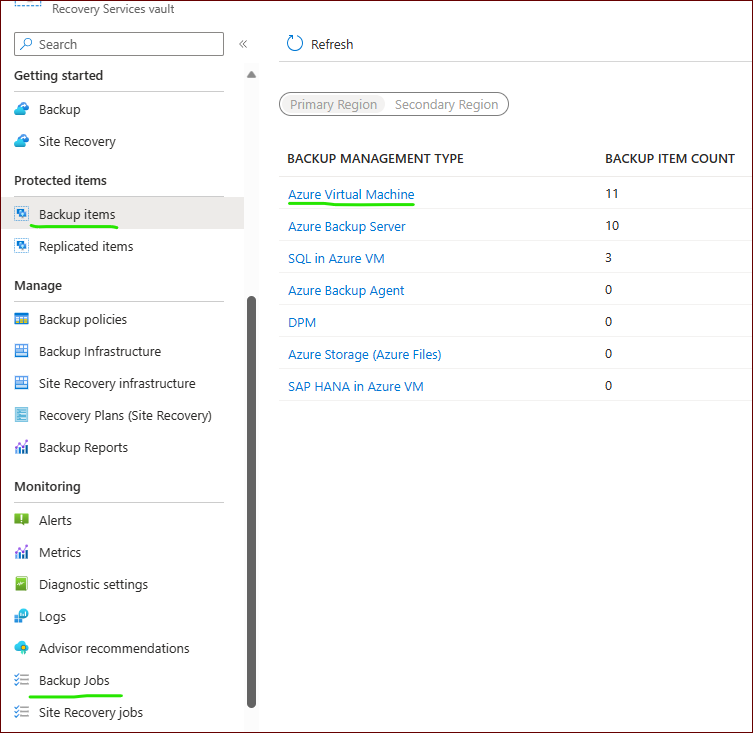Open SAP HANA in Azure VM link
Image resolution: width=753 pixels, height=733 pixels.
click(x=356, y=387)
